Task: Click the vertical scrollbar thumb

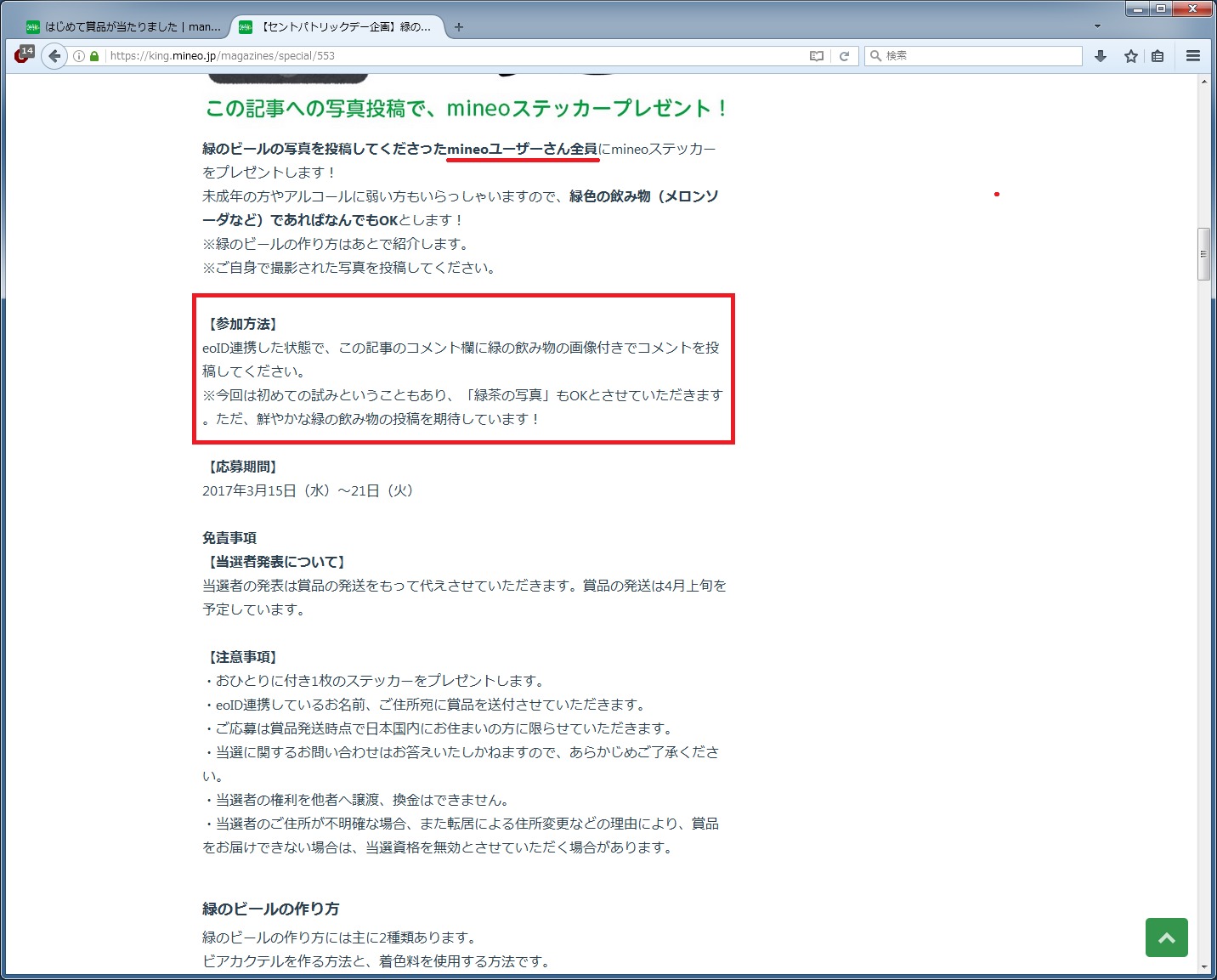Action: pos(1203,253)
